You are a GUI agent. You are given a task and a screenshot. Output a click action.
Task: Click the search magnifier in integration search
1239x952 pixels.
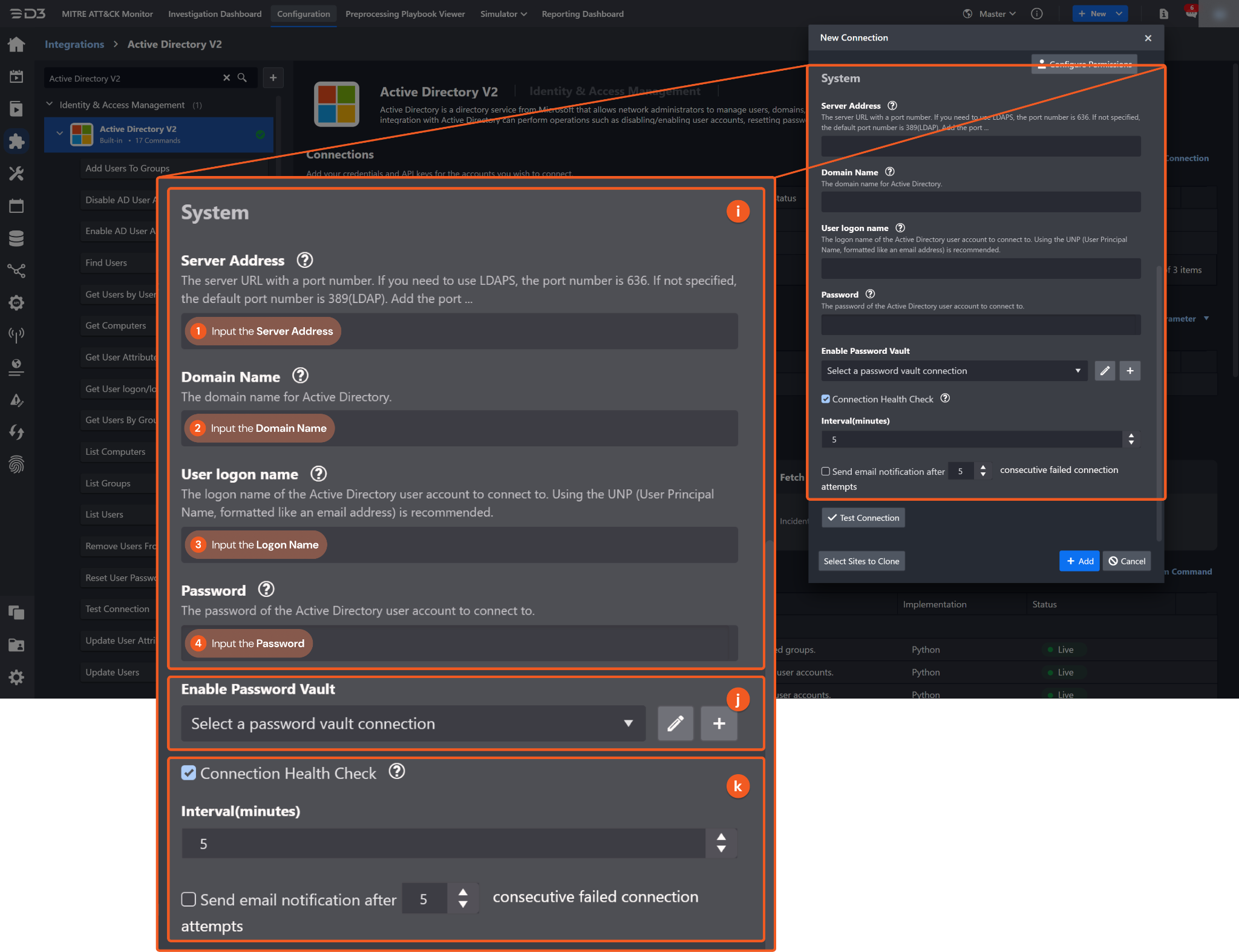click(x=242, y=78)
